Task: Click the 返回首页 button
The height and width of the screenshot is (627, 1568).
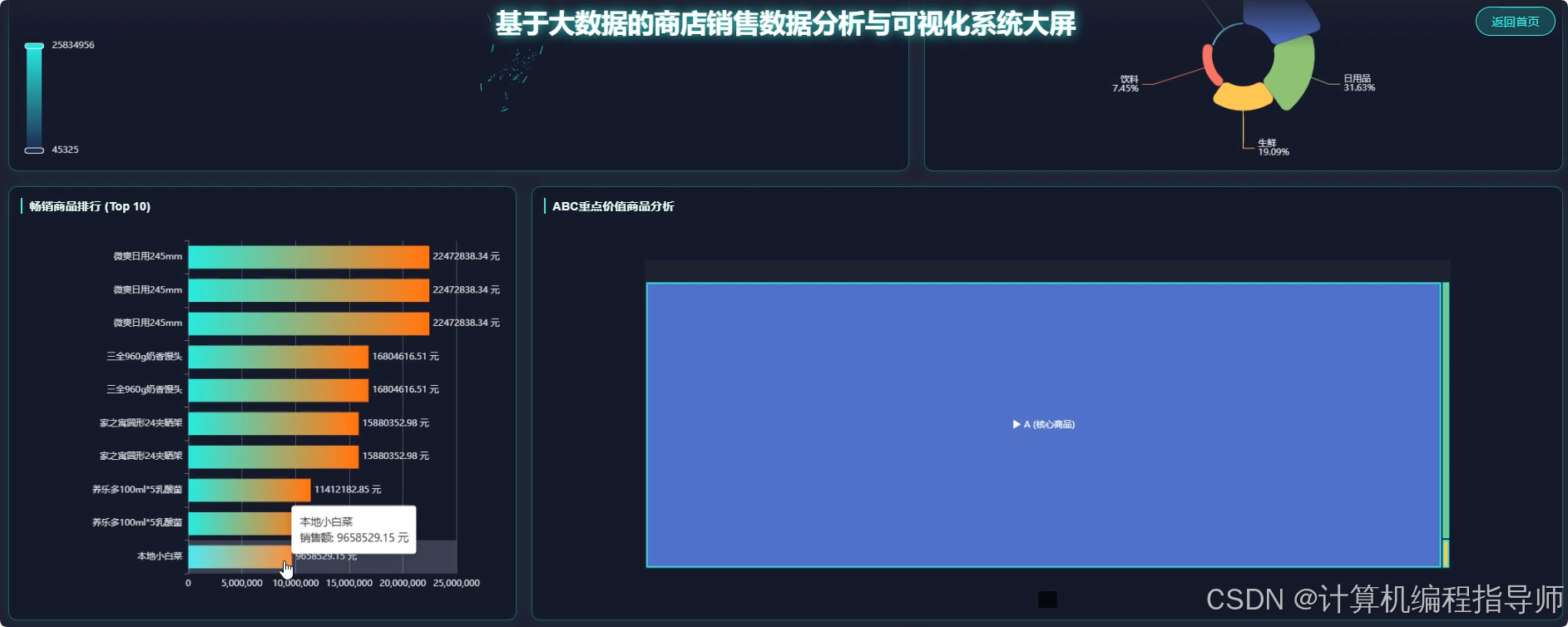Action: pyautogui.click(x=1515, y=22)
